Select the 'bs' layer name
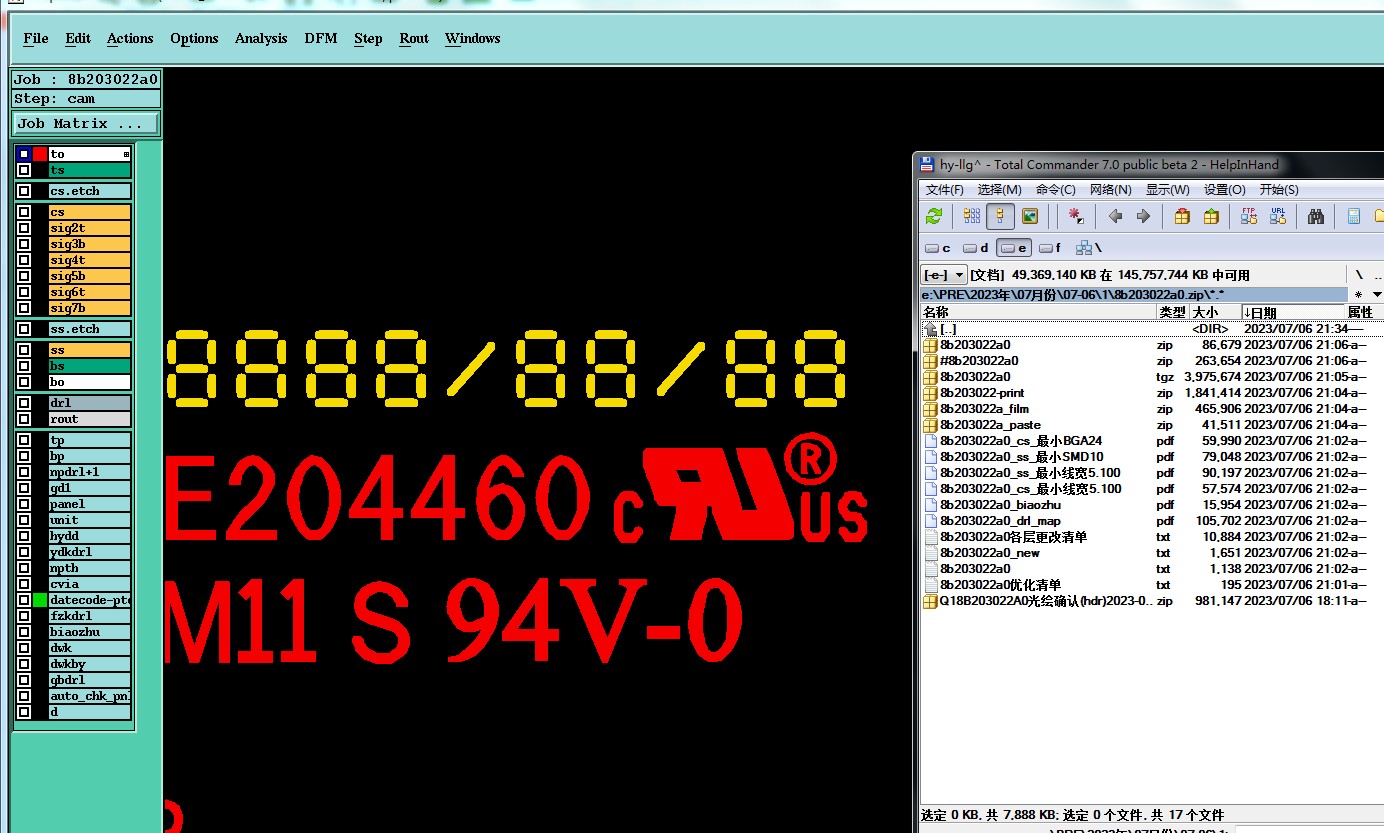 pos(90,366)
